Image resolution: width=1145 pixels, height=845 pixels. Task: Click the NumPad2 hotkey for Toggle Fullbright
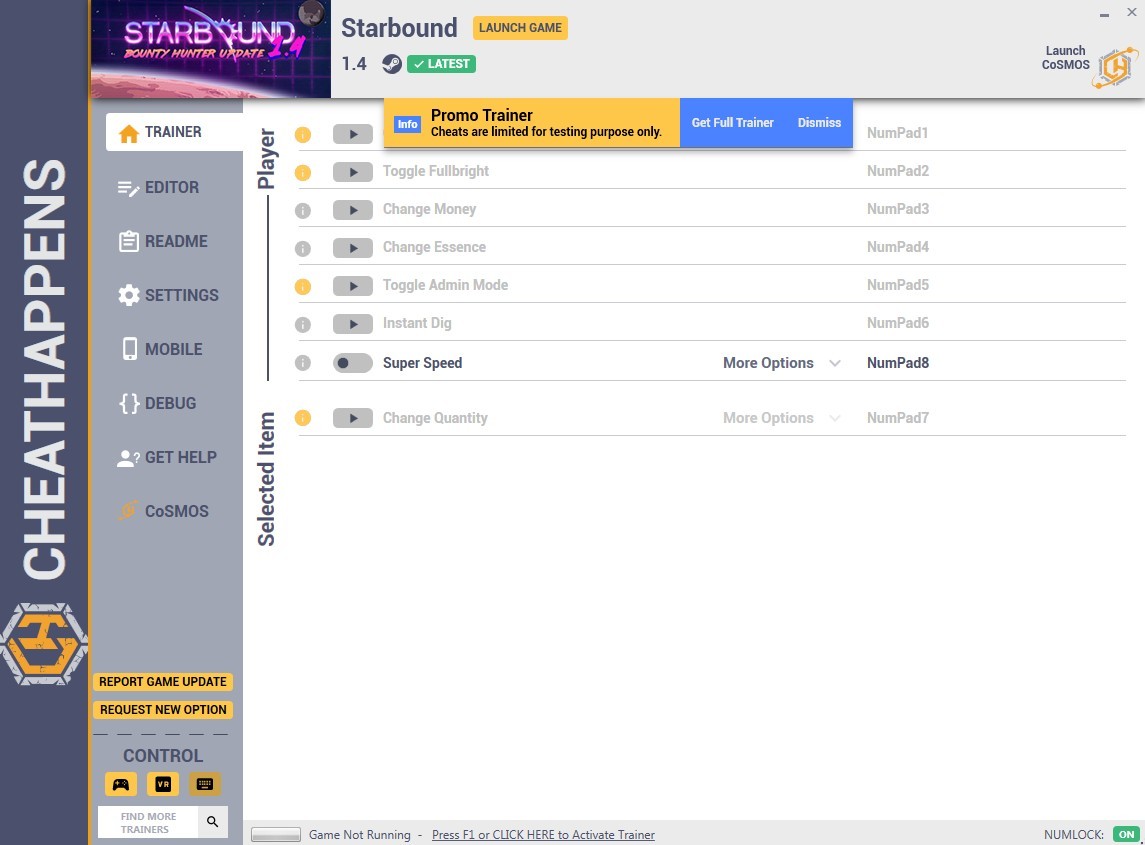(897, 171)
